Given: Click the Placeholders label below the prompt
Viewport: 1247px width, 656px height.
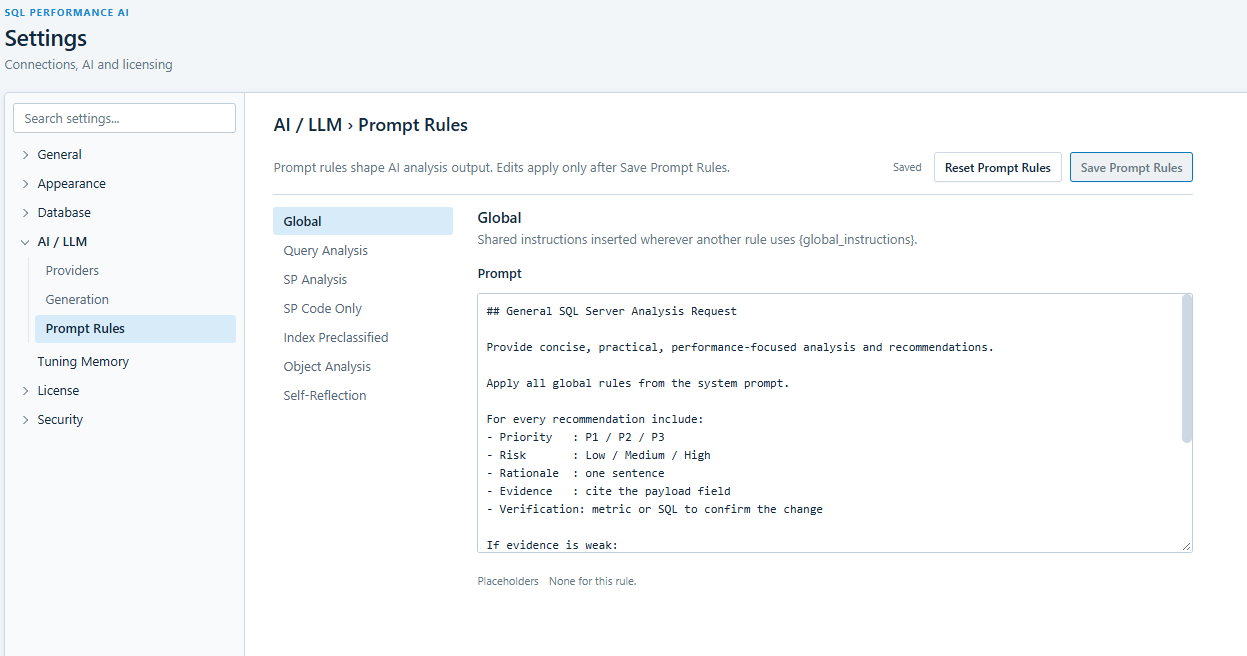Looking at the screenshot, I should click(x=508, y=581).
